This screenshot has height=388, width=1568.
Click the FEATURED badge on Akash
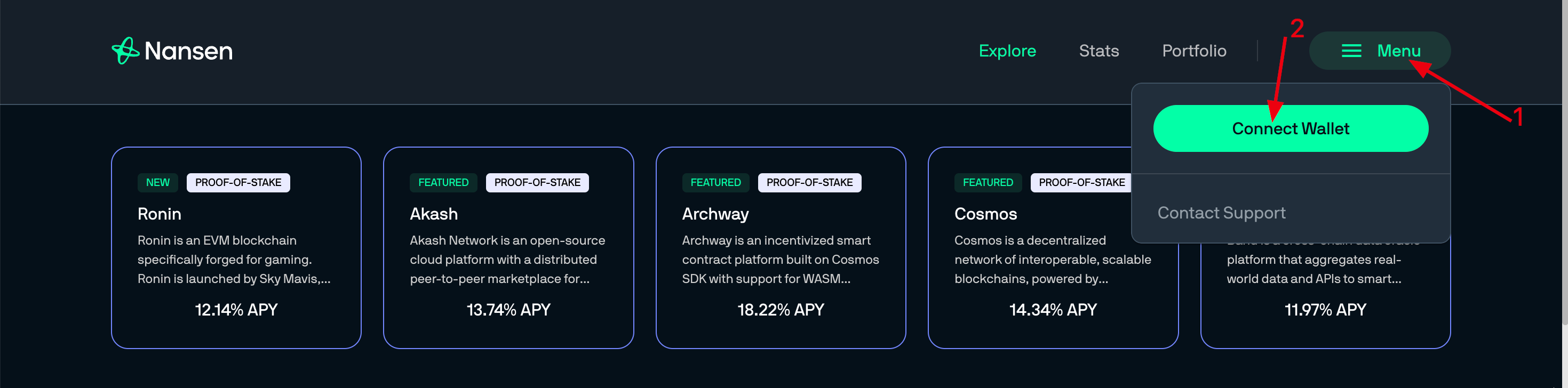[443, 182]
